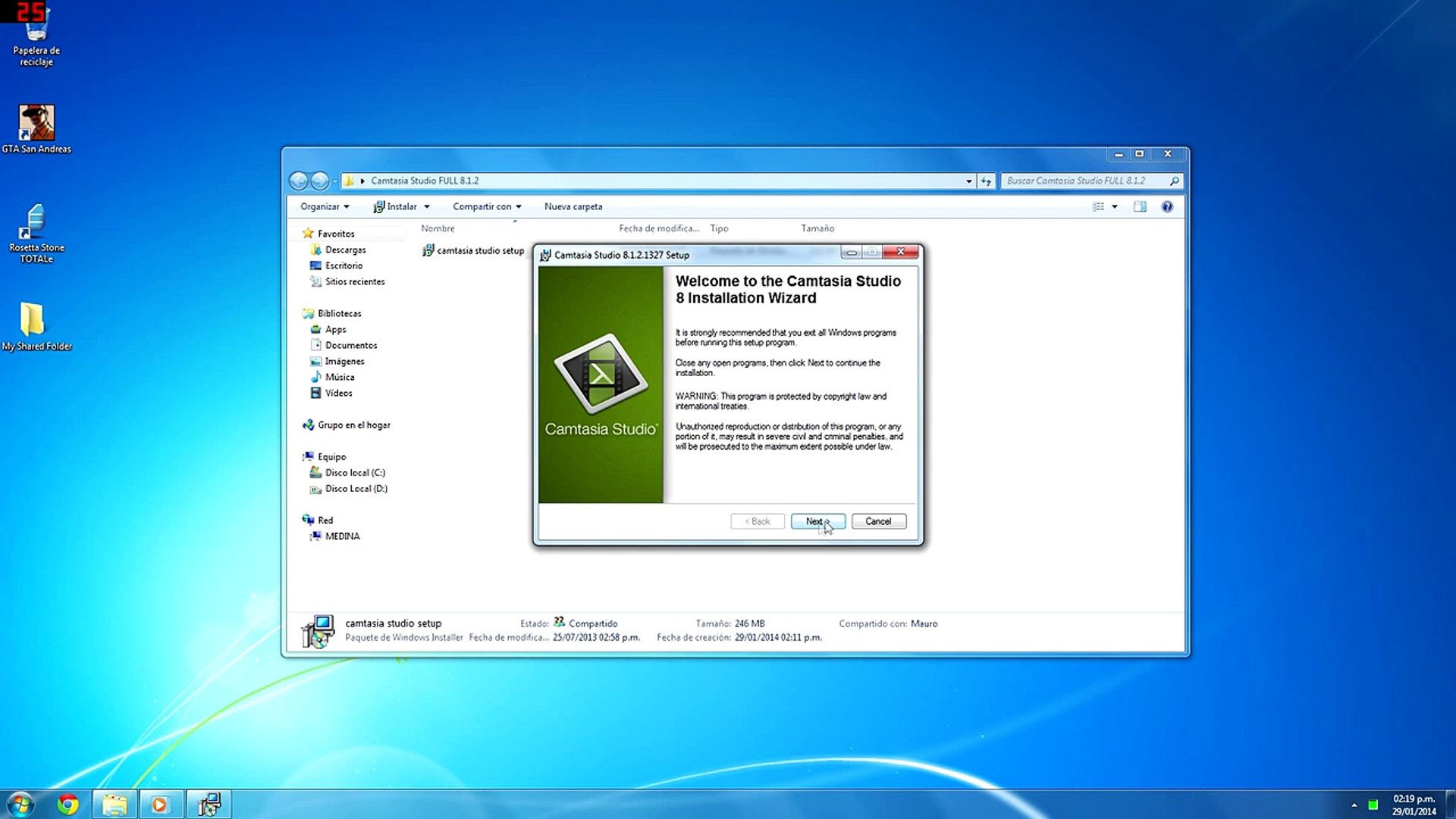Open the view options dropdown arrow
Screen dimensions: 1456x819
pos(1115,206)
